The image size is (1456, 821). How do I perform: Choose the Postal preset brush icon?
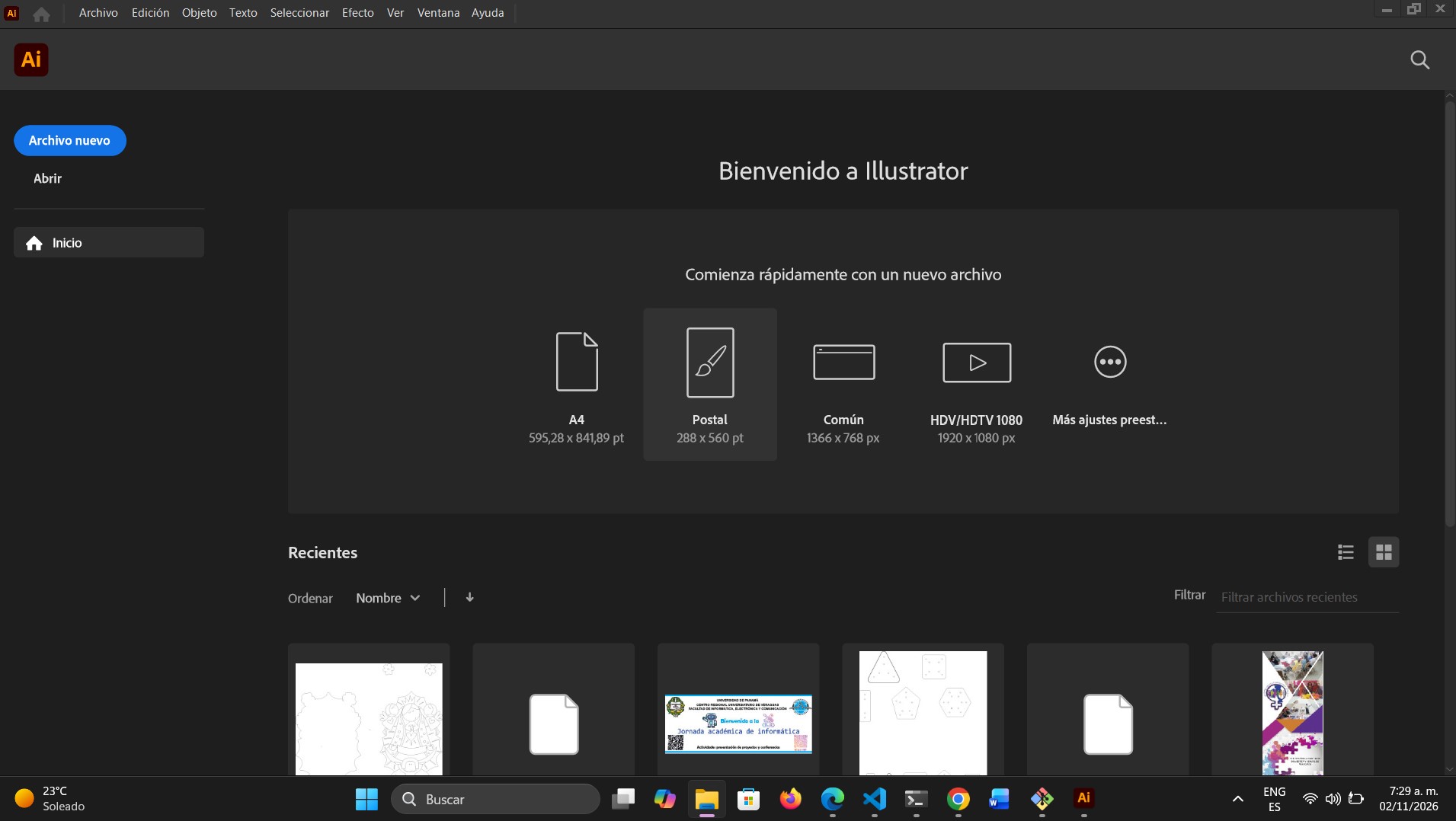[710, 363]
